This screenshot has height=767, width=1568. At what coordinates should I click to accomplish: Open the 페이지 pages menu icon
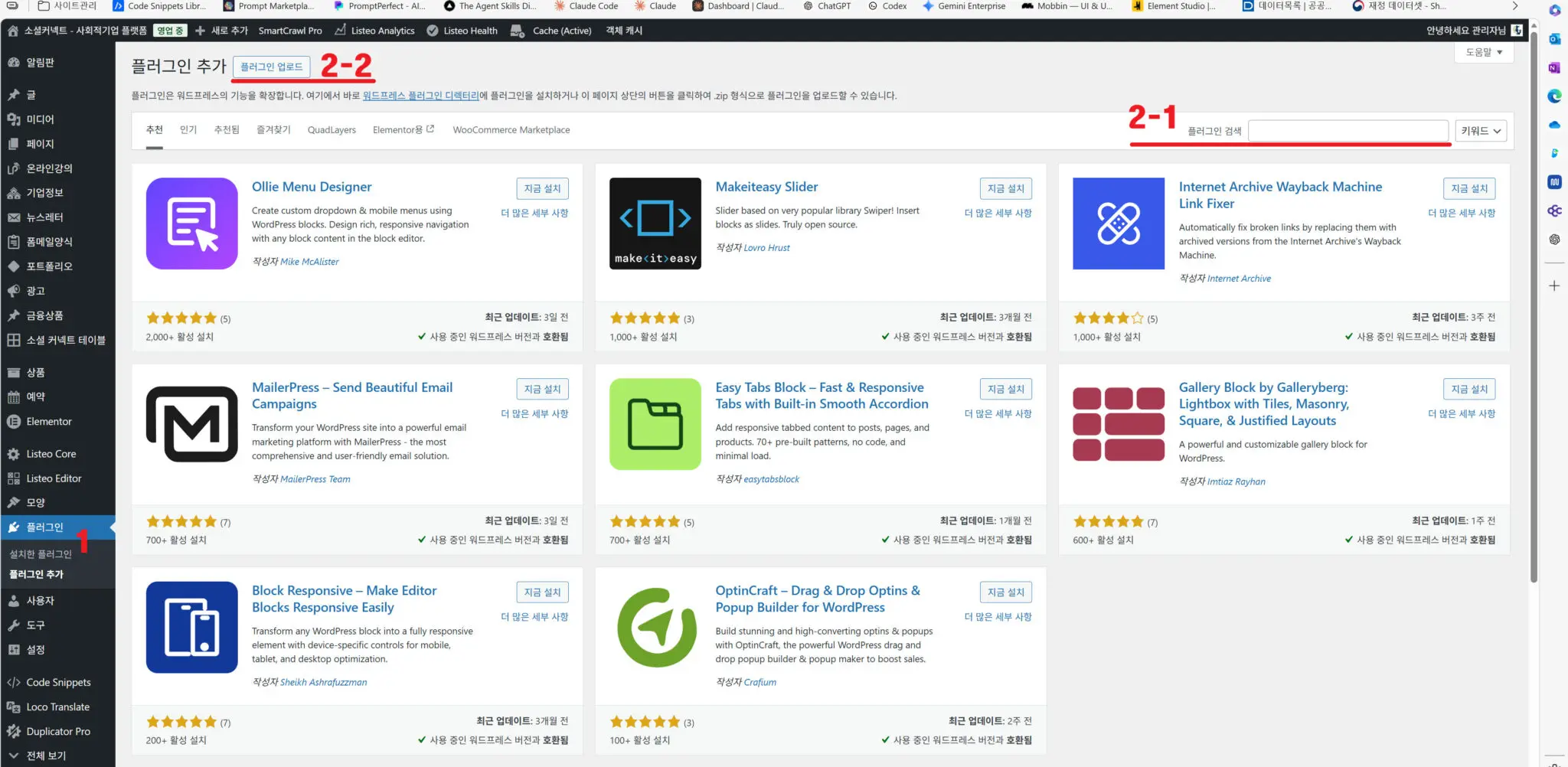point(13,144)
